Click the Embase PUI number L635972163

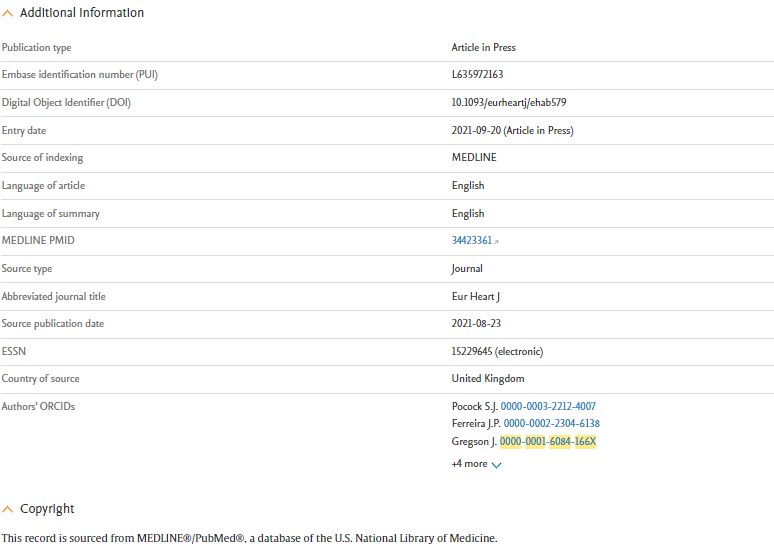point(479,75)
